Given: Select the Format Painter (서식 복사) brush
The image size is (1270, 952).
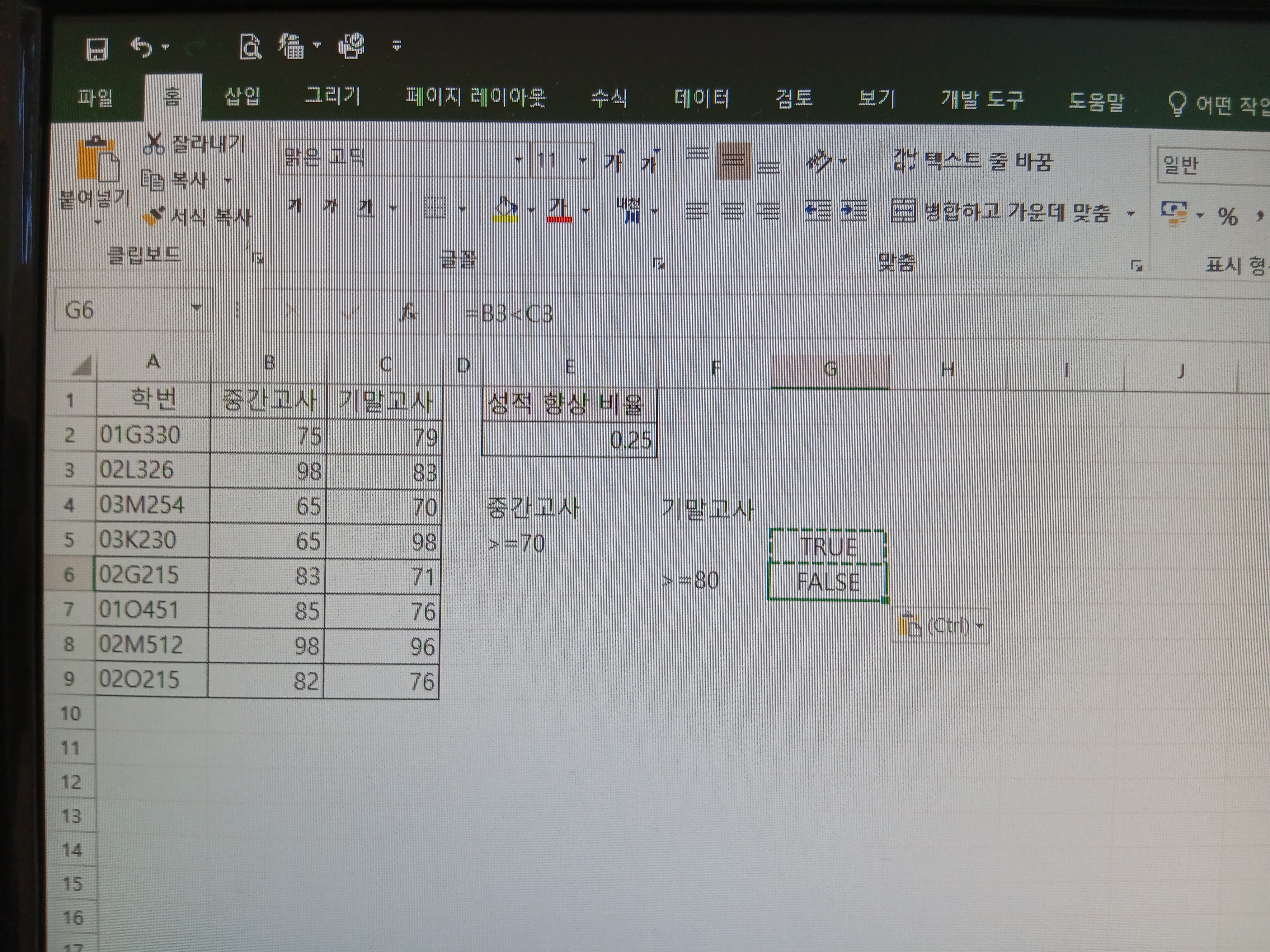Looking at the screenshot, I should (x=154, y=216).
